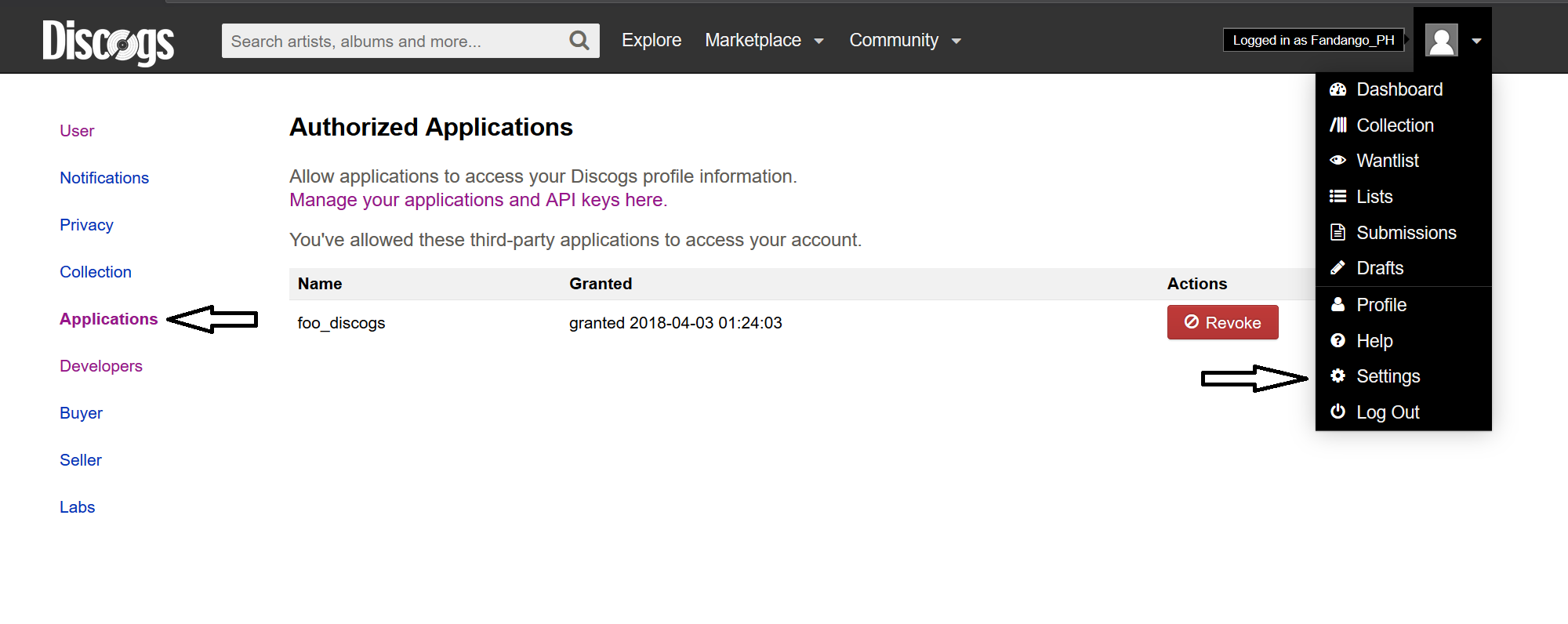
Task: Expand the Marketplace dropdown arrow
Action: point(819,42)
